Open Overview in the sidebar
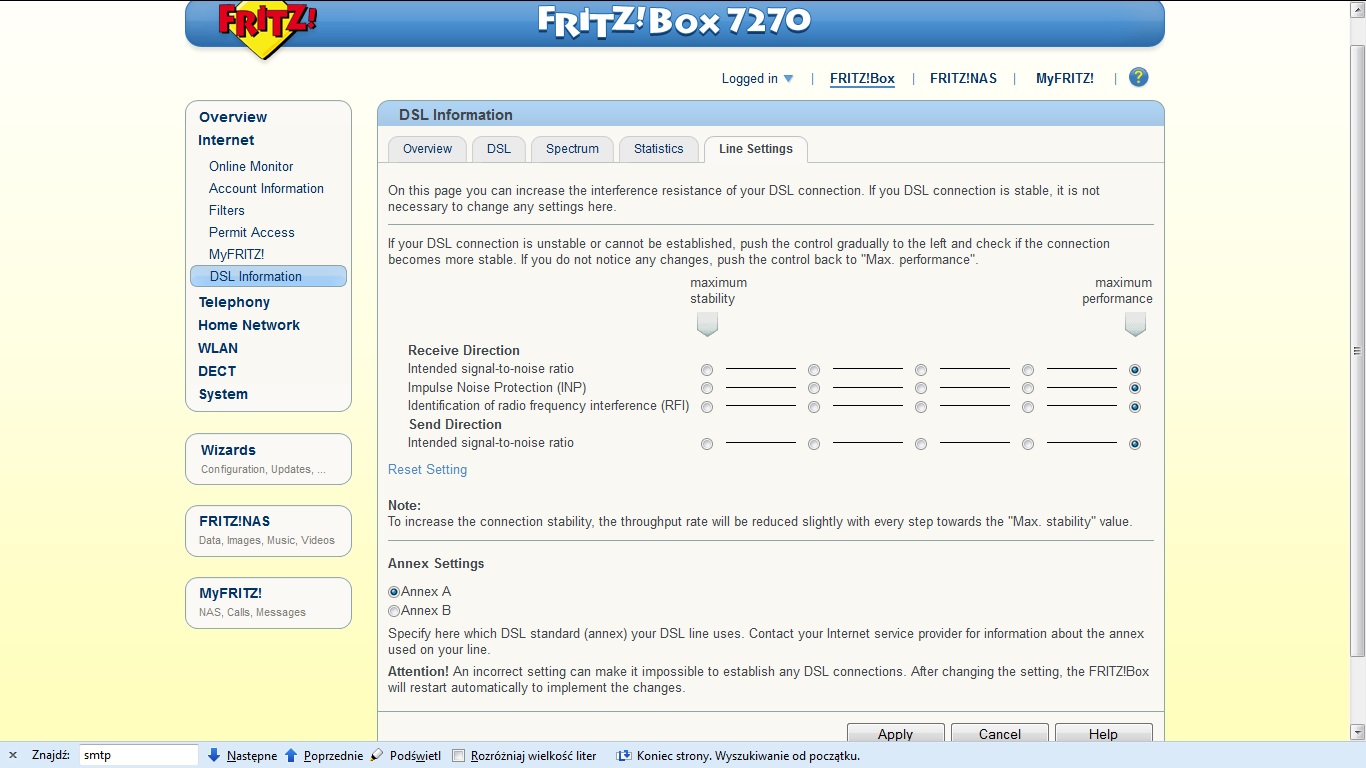Screen dimensions: 1366x768 233,117
